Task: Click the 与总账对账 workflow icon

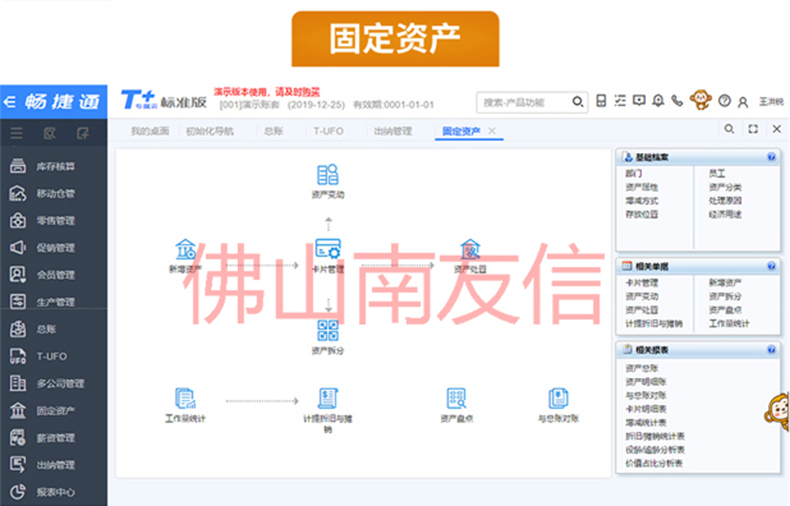Action: pos(558,398)
